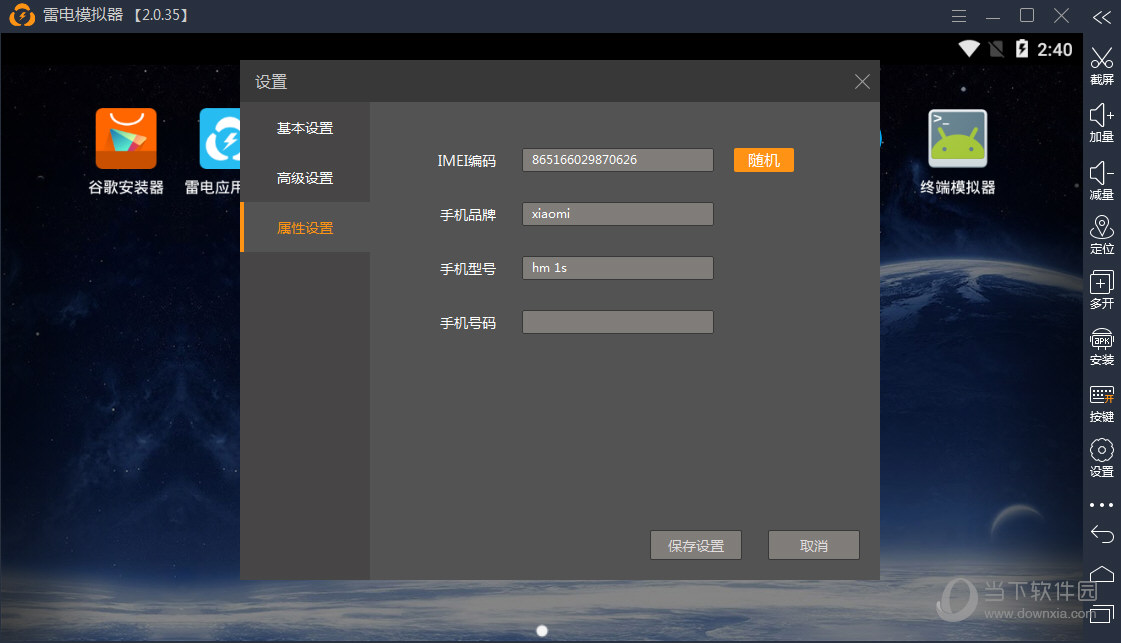Switch to the 基本设置 tab
The width and height of the screenshot is (1121, 643).
(x=305, y=128)
